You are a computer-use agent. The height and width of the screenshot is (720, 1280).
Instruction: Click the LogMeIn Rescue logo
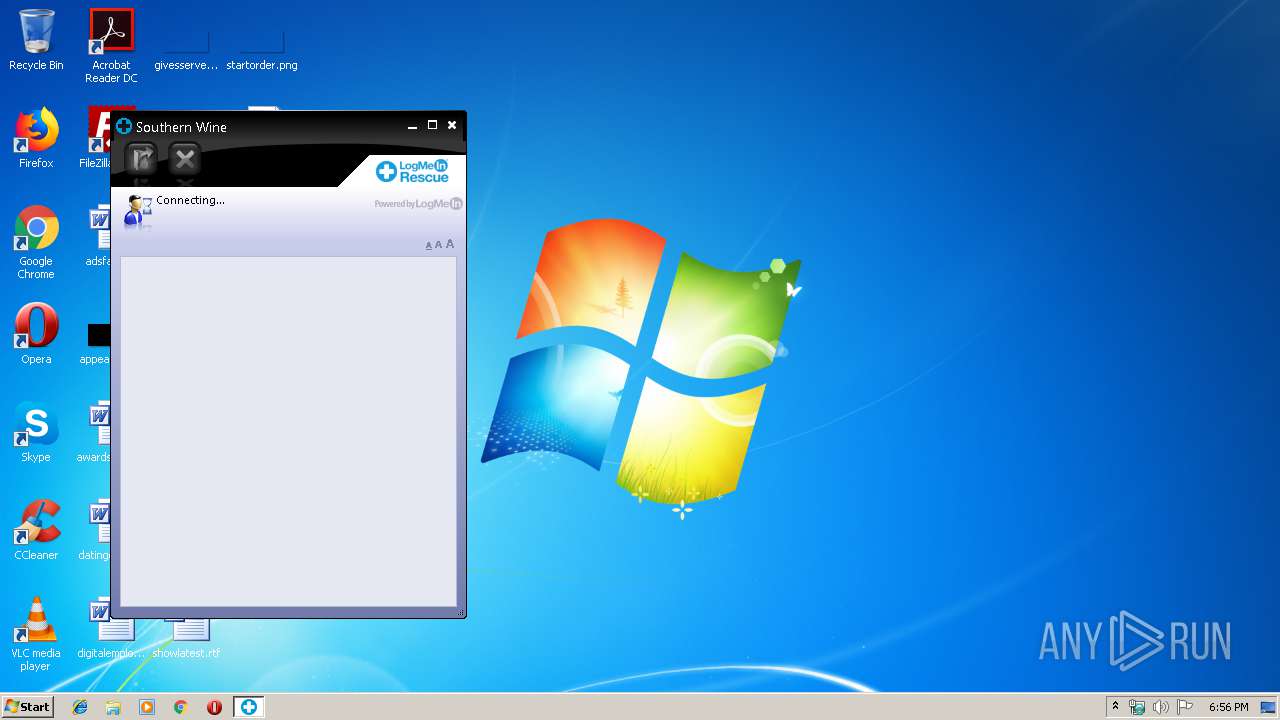tap(412, 171)
